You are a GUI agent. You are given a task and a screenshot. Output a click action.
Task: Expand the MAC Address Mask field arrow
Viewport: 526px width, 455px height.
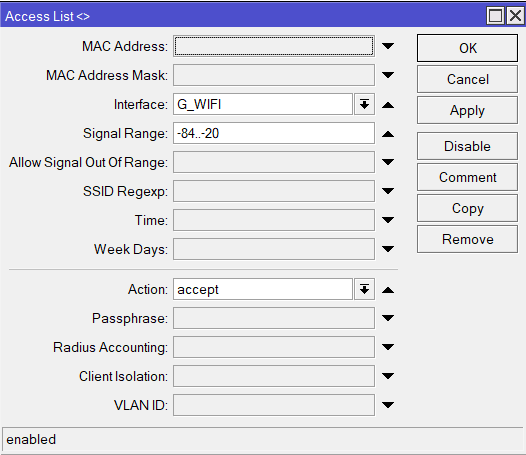coord(388,75)
